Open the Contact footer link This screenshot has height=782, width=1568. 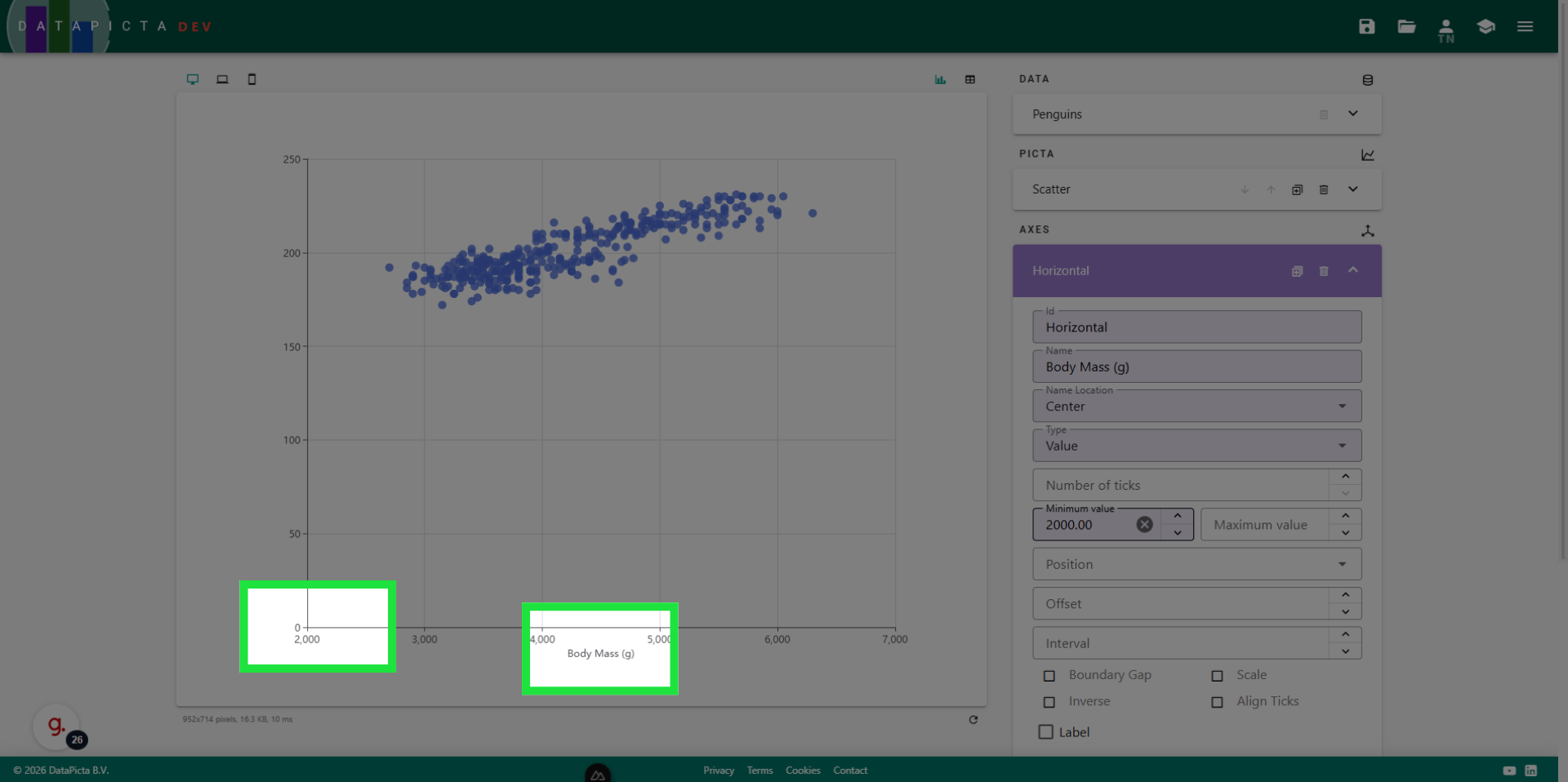tap(849, 771)
